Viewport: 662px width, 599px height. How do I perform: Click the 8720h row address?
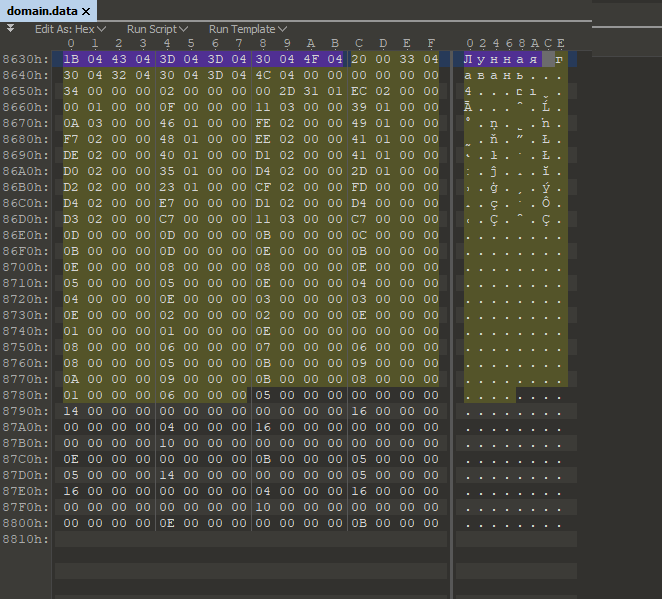pyautogui.click(x=26, y=299)
